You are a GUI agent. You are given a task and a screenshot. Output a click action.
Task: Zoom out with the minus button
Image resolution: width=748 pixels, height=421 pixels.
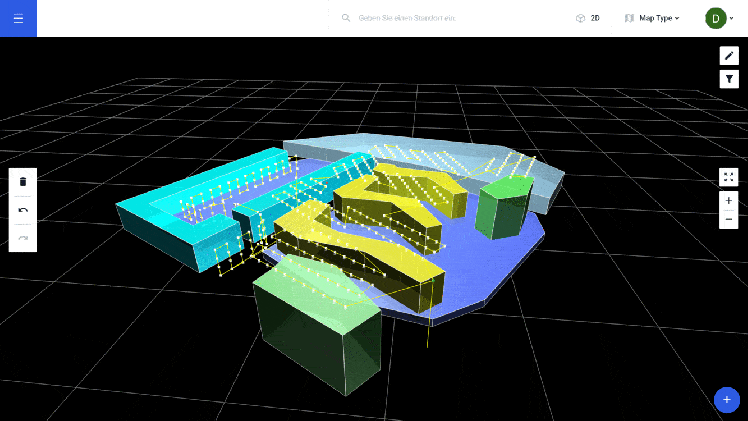pos(729,219)
